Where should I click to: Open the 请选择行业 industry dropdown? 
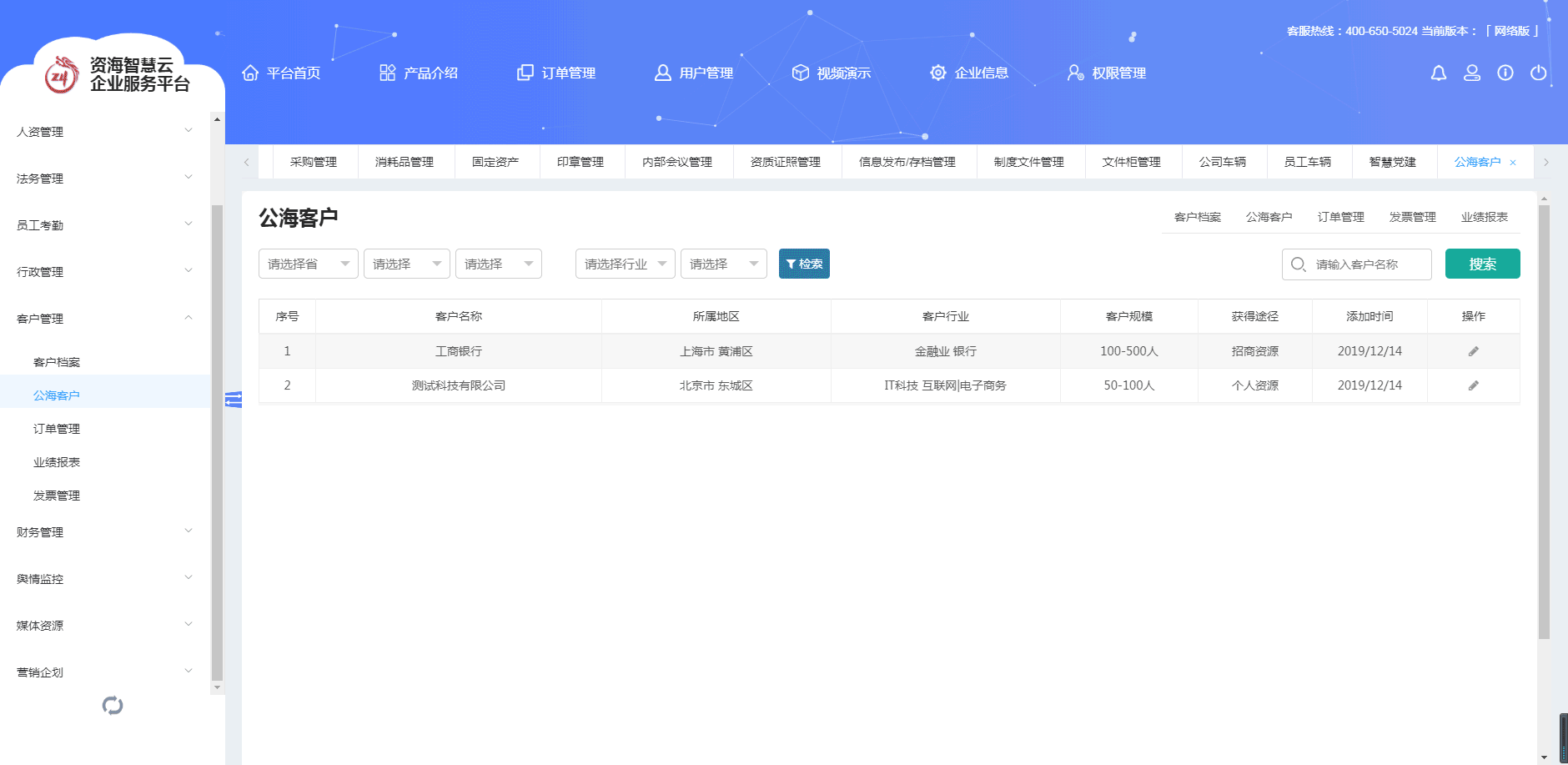625,264
